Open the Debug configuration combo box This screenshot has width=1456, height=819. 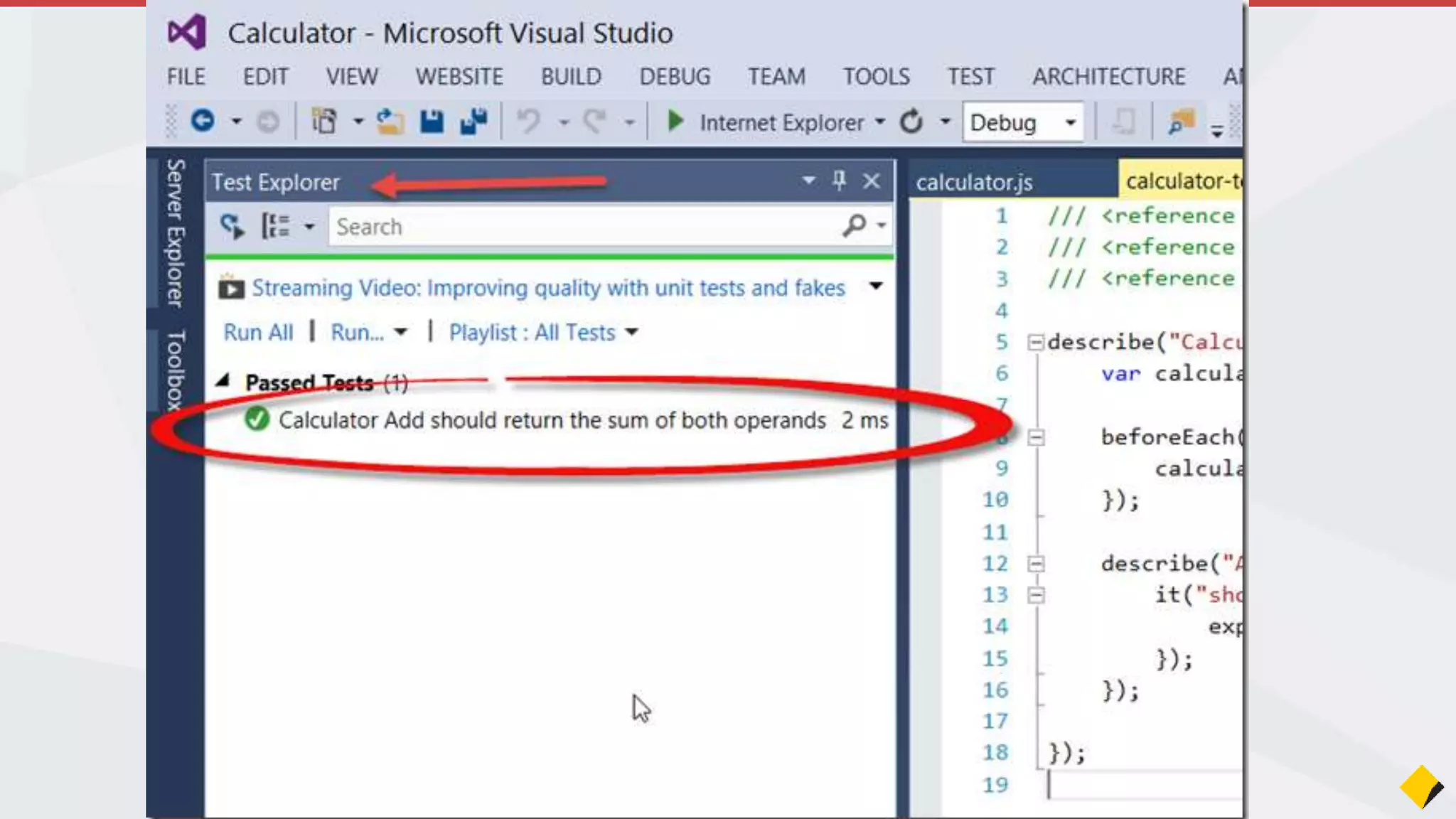click(x=1023, y=122)
